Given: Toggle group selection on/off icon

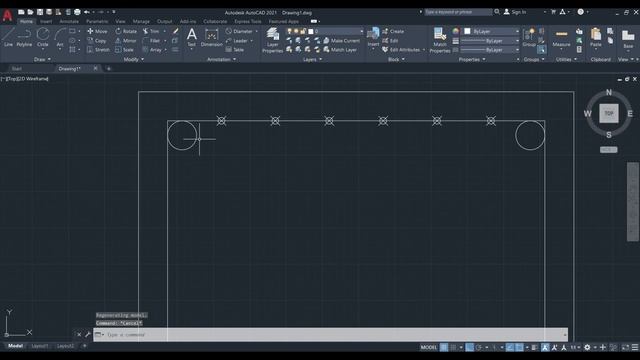Looking at the screenshot, I should point(542,50).
